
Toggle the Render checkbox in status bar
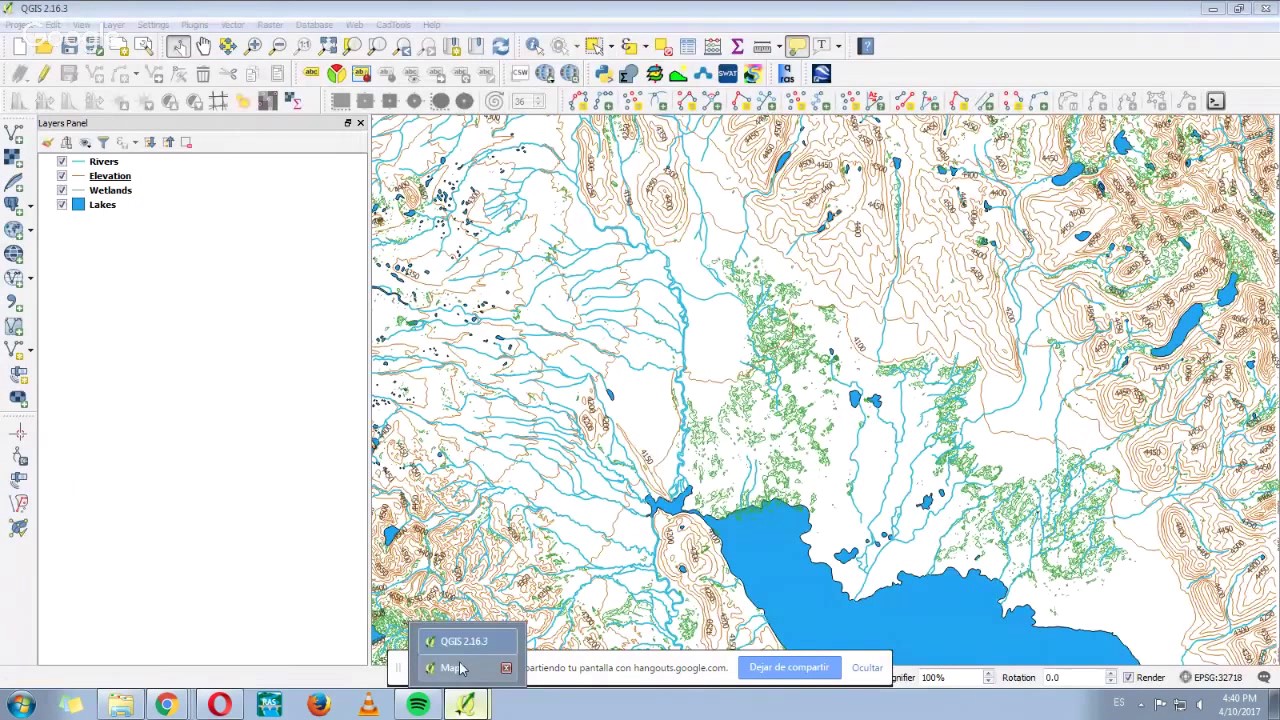1128,678
